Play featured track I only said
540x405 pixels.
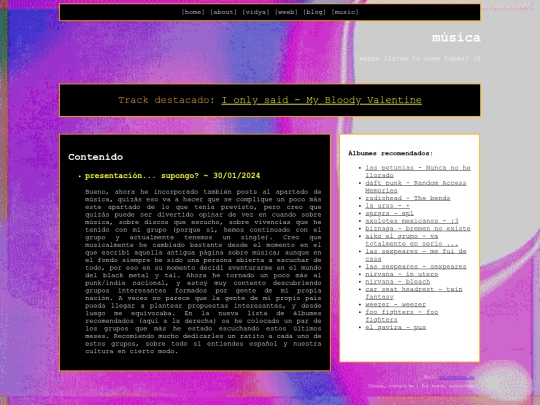[321, 100]
